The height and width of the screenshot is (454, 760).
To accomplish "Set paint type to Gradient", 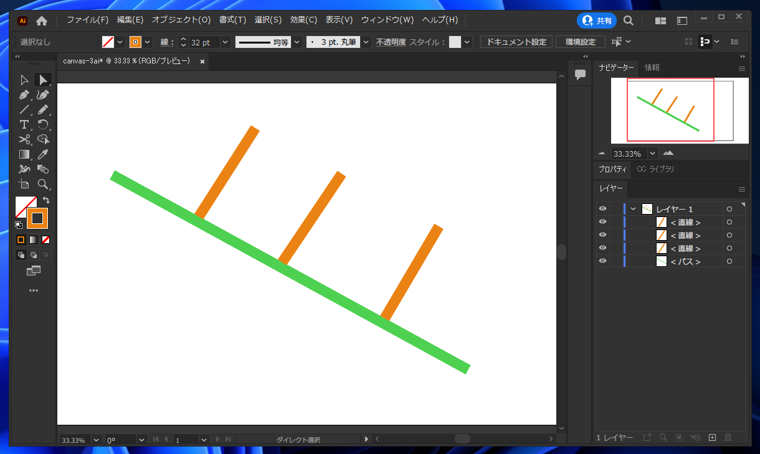I will click(x=33, y=240).
